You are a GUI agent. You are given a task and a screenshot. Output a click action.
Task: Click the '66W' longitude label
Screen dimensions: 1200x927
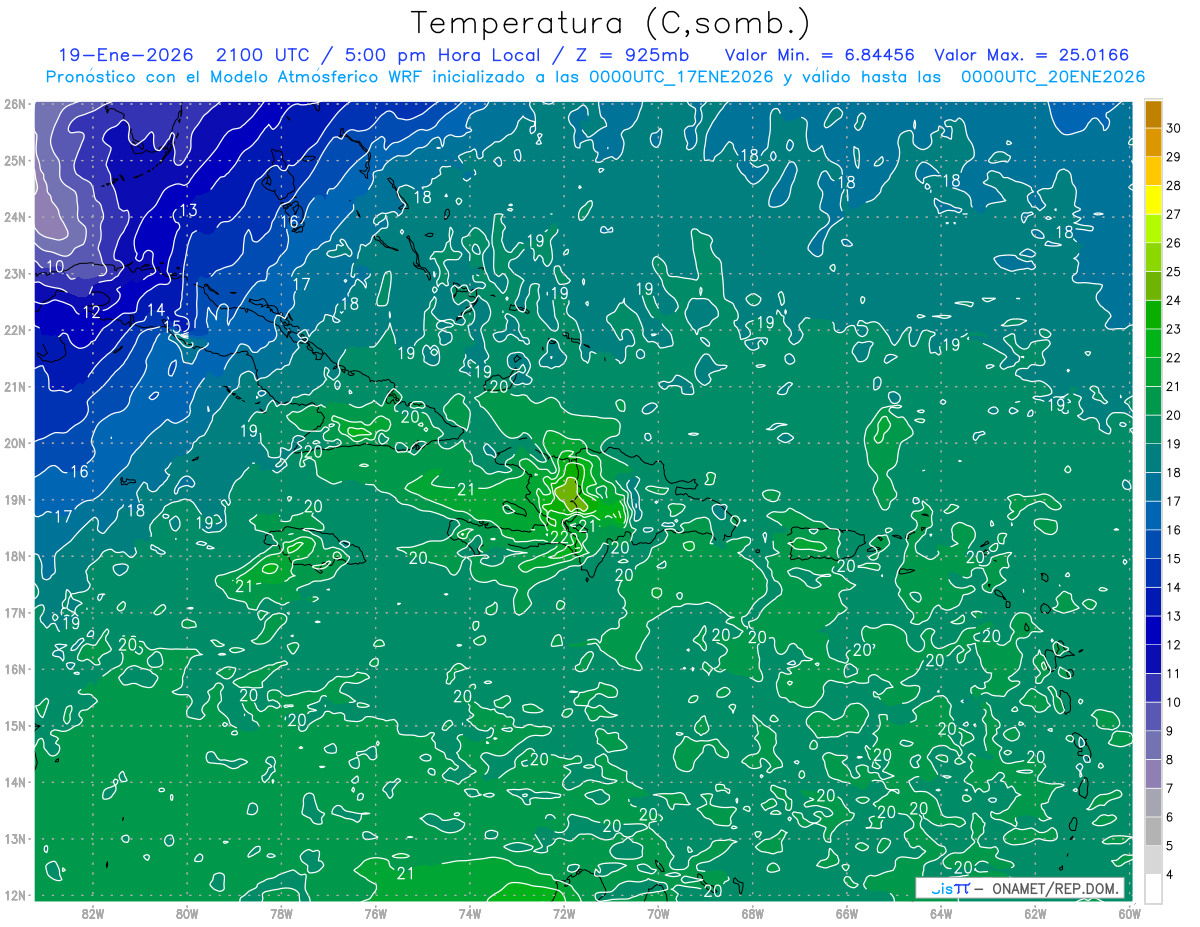click(846, 913)
